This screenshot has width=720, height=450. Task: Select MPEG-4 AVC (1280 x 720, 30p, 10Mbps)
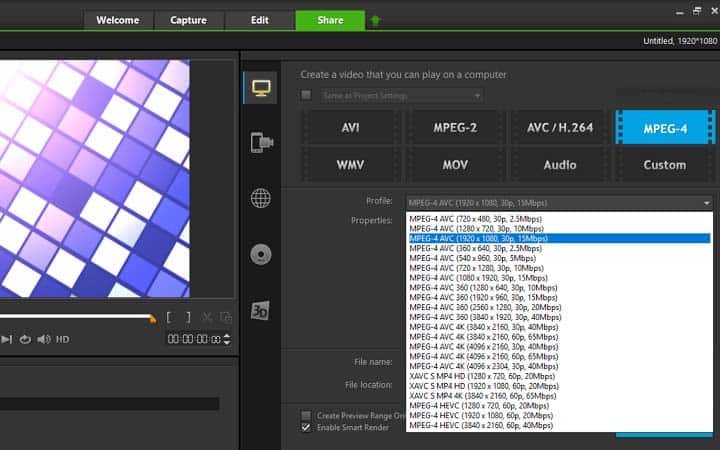[559, 228]
